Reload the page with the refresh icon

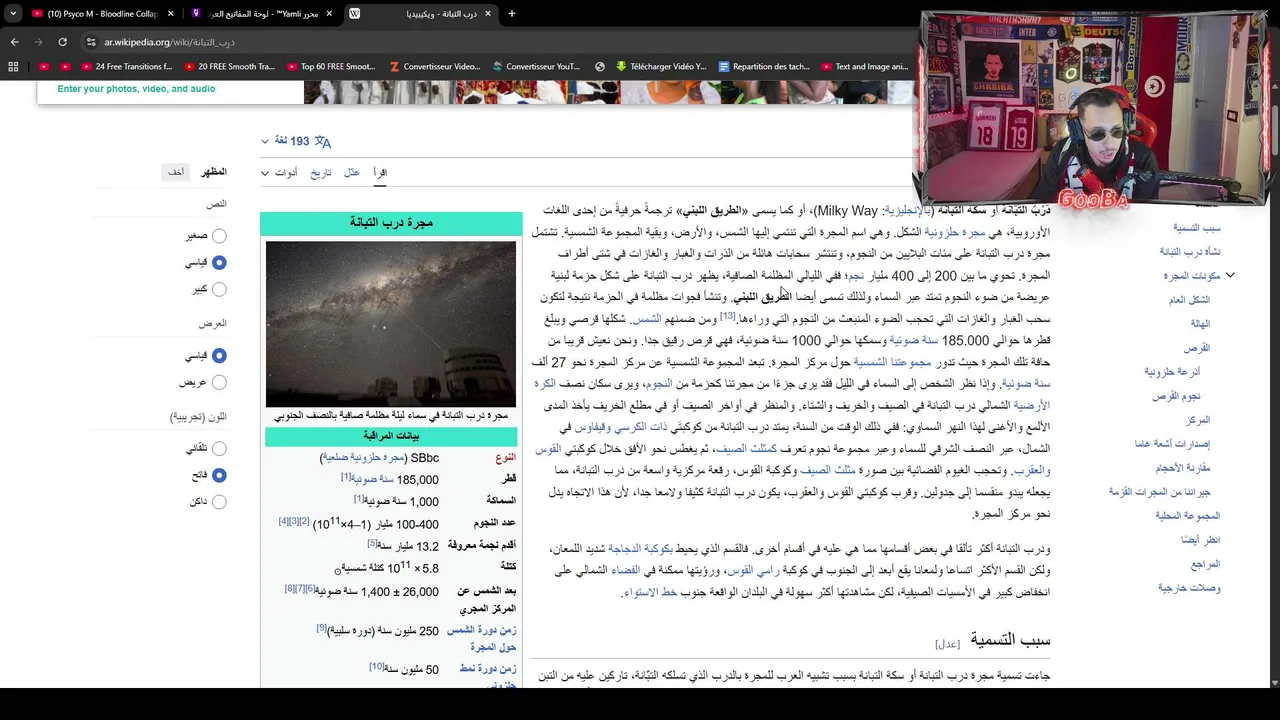(62, 42)
